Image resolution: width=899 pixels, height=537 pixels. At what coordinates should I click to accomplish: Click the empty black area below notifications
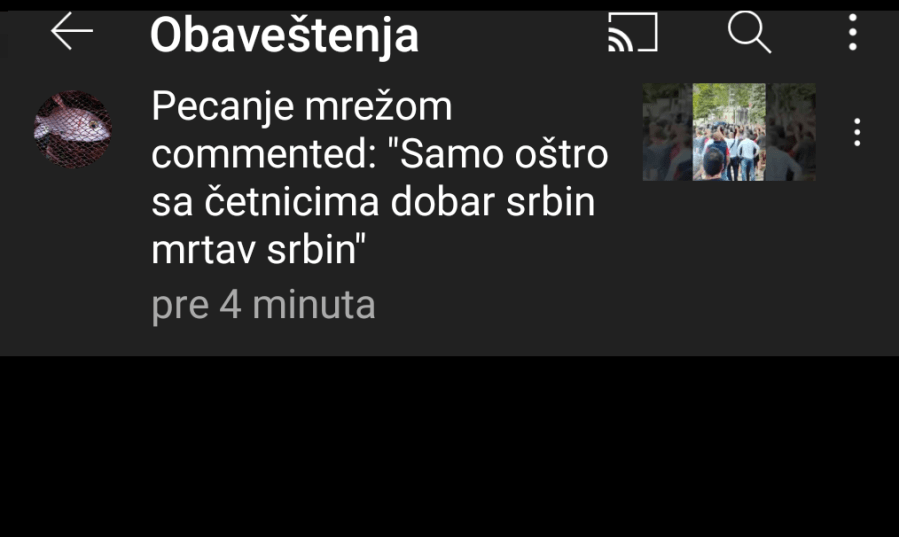(x=450, y=446)
